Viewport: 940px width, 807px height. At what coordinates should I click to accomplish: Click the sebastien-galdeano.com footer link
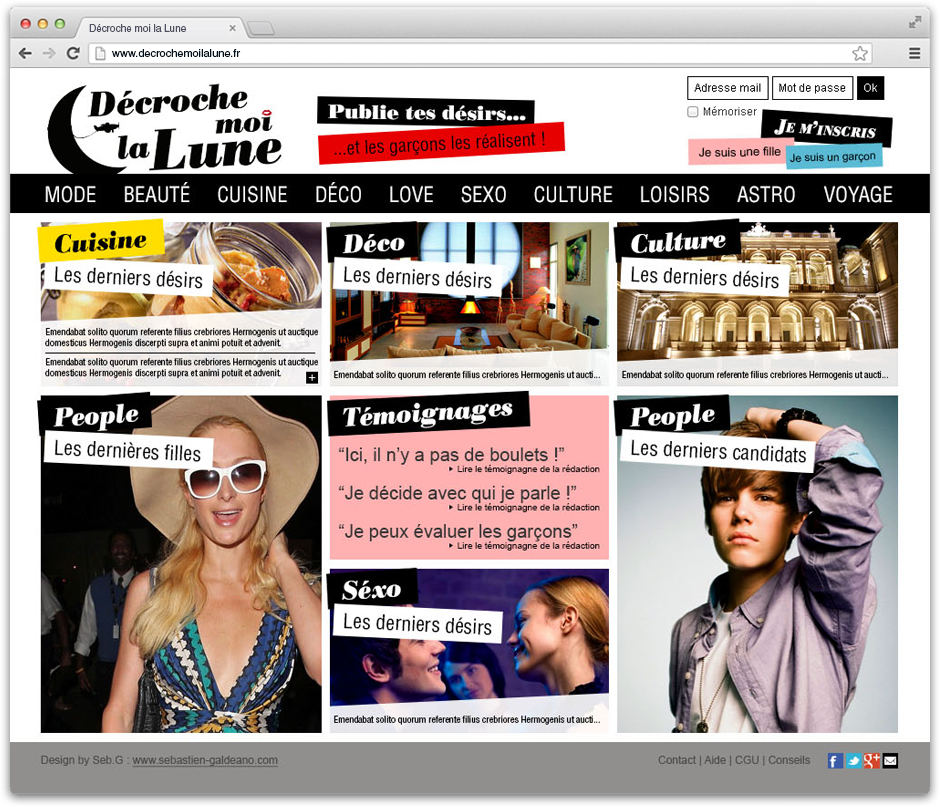(205, 761)
